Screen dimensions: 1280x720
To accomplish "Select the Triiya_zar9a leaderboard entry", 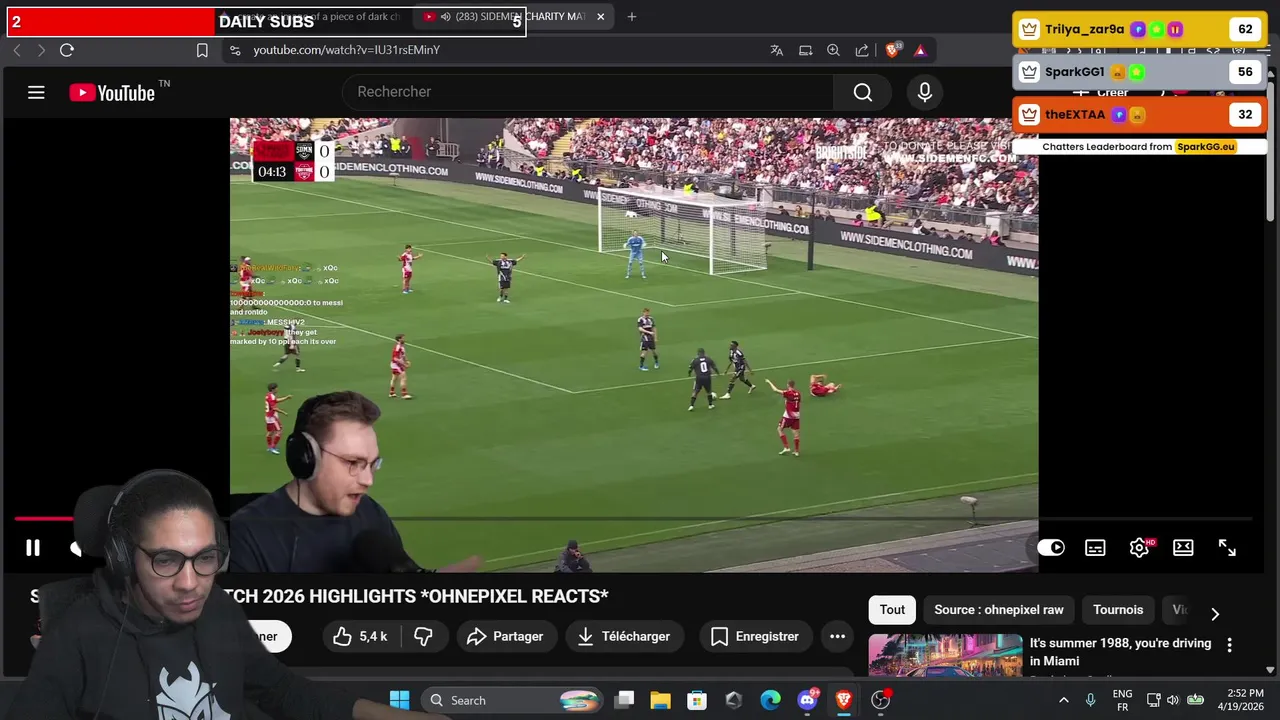I will click(x=1139, y=30).
